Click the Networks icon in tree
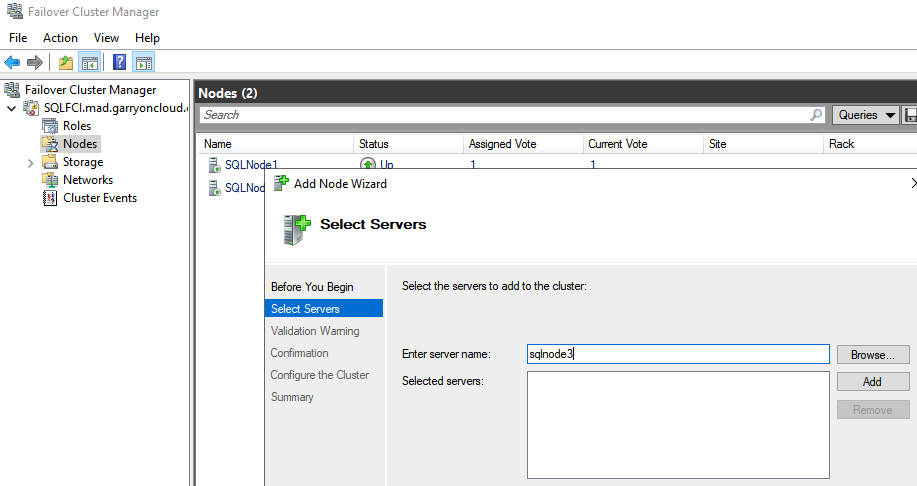 pos(50,180)
